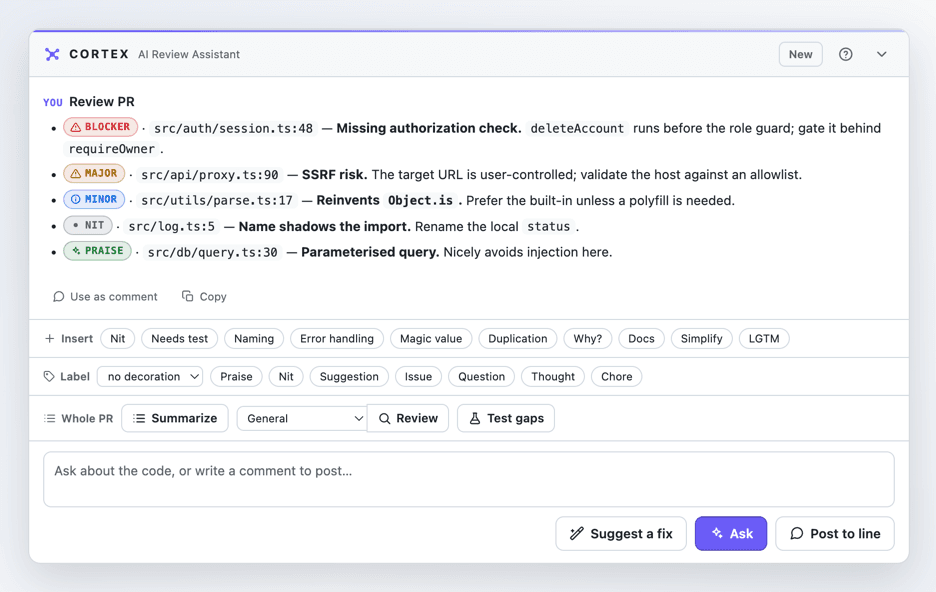
Task: Open help via question mark icon
Action: click(x=845, y=54)
